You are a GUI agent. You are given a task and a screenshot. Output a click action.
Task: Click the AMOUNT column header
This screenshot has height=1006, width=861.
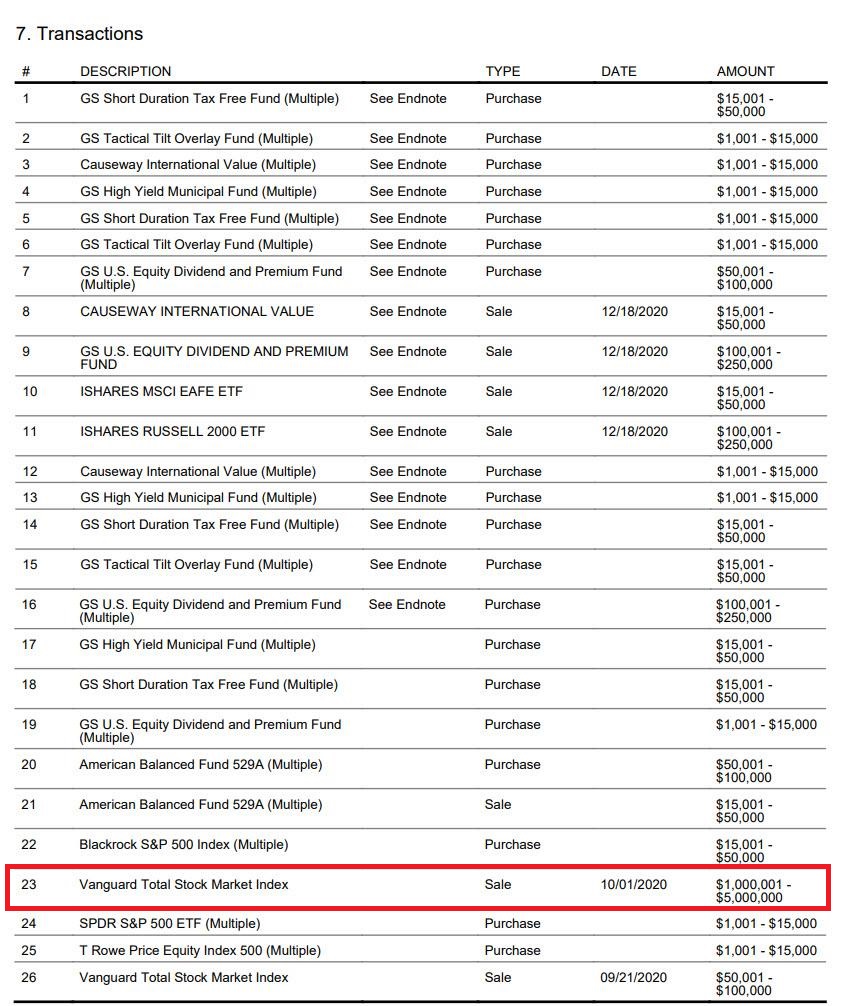(746, 71)
